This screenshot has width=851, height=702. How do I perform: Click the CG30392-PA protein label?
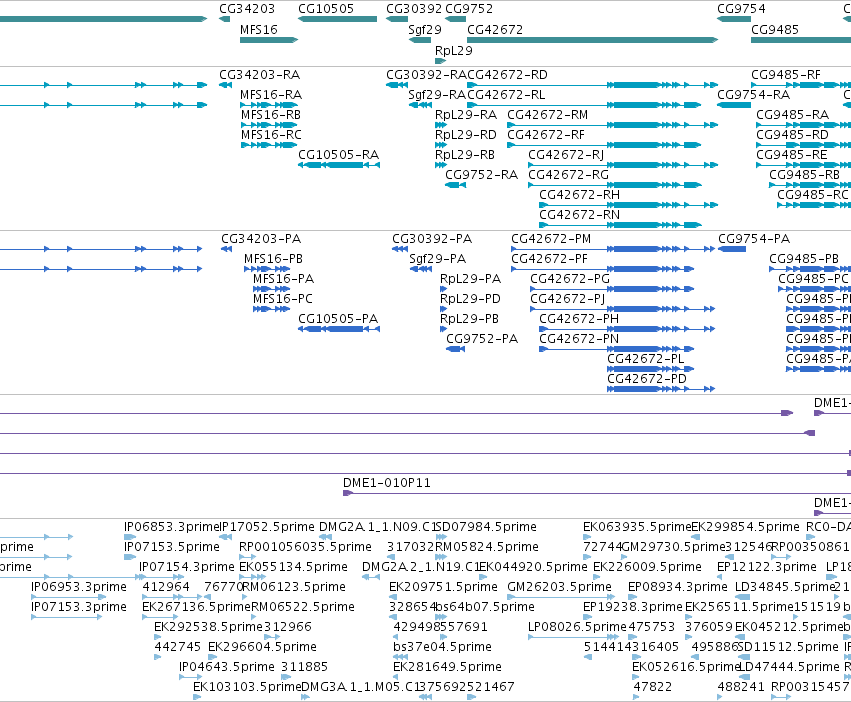tap(432, 238)
